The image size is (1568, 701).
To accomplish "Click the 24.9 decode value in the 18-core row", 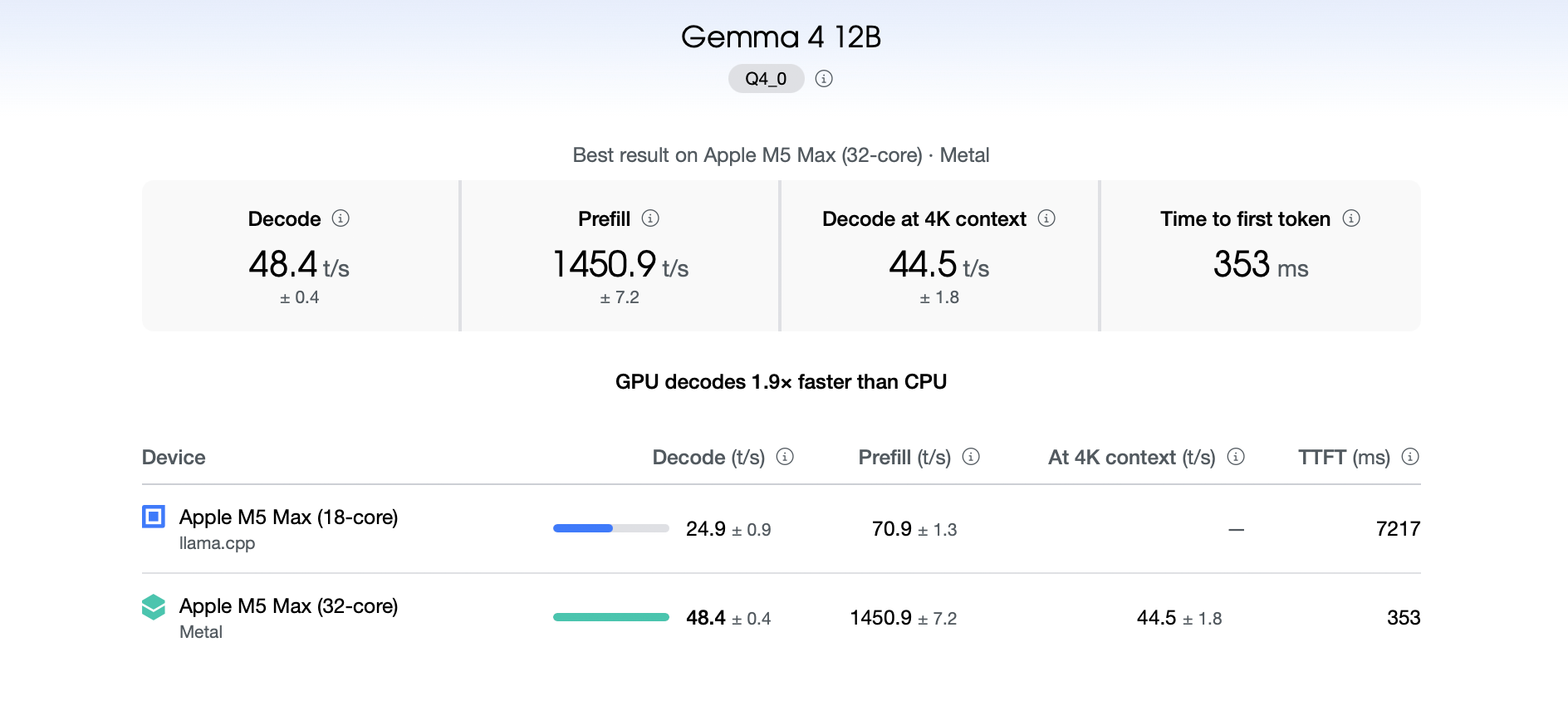I will click(706, 529).
